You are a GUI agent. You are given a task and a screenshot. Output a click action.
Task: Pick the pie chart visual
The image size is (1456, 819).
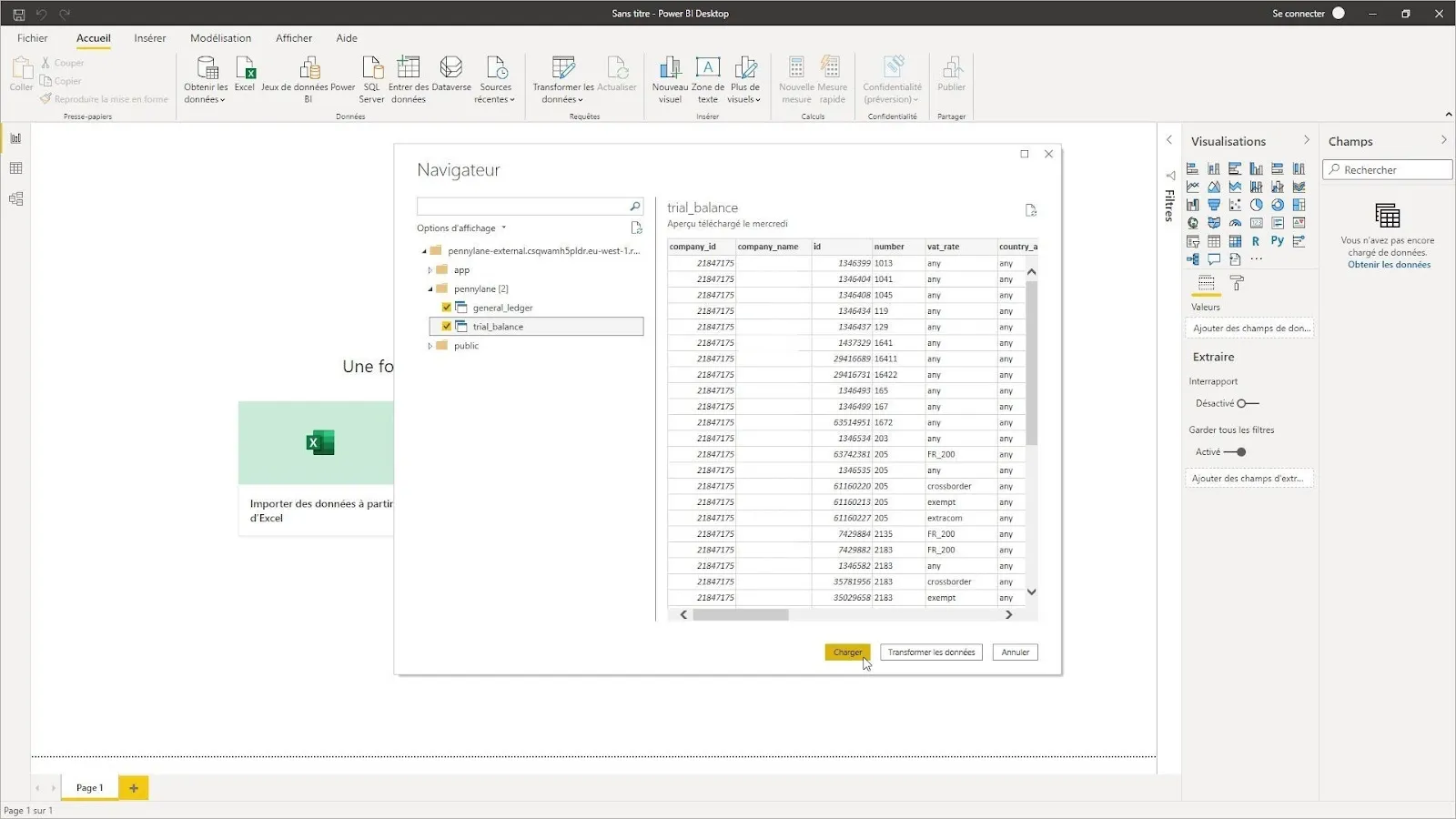pos(1257,205)
